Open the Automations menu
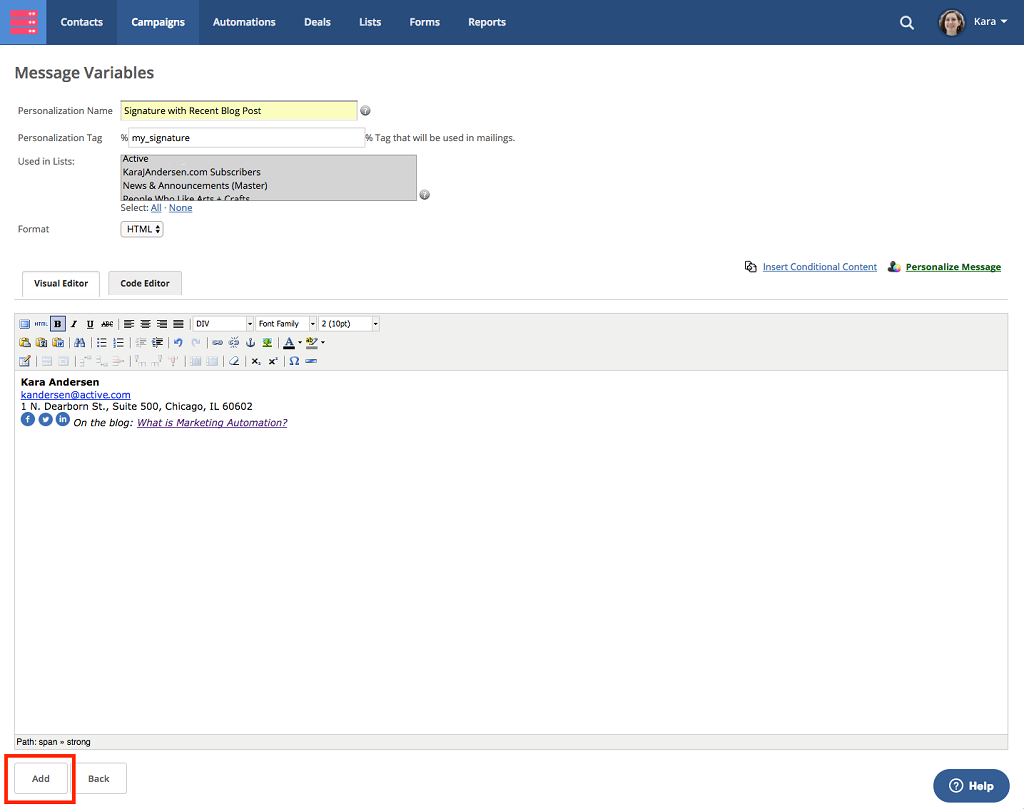Image resolution: width=1024 pixels, height=809 pixels. (x=244, y=22)
